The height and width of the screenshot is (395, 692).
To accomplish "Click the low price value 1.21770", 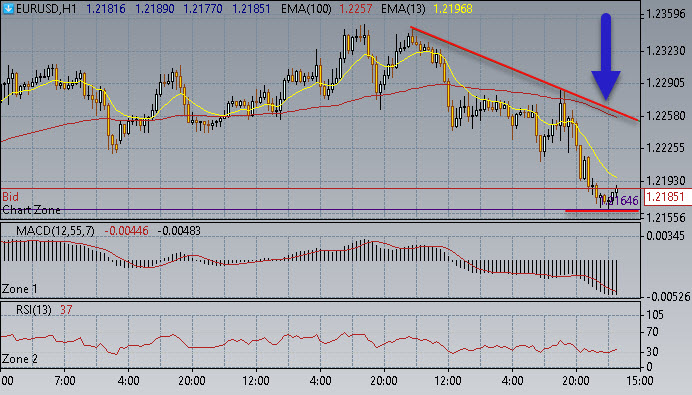I will point(203,9).
